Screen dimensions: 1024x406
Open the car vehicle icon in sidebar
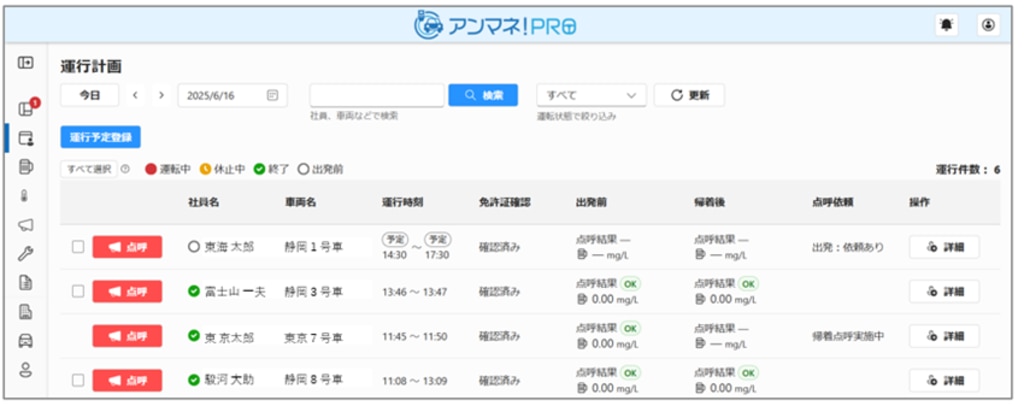(x=27, y=340)
